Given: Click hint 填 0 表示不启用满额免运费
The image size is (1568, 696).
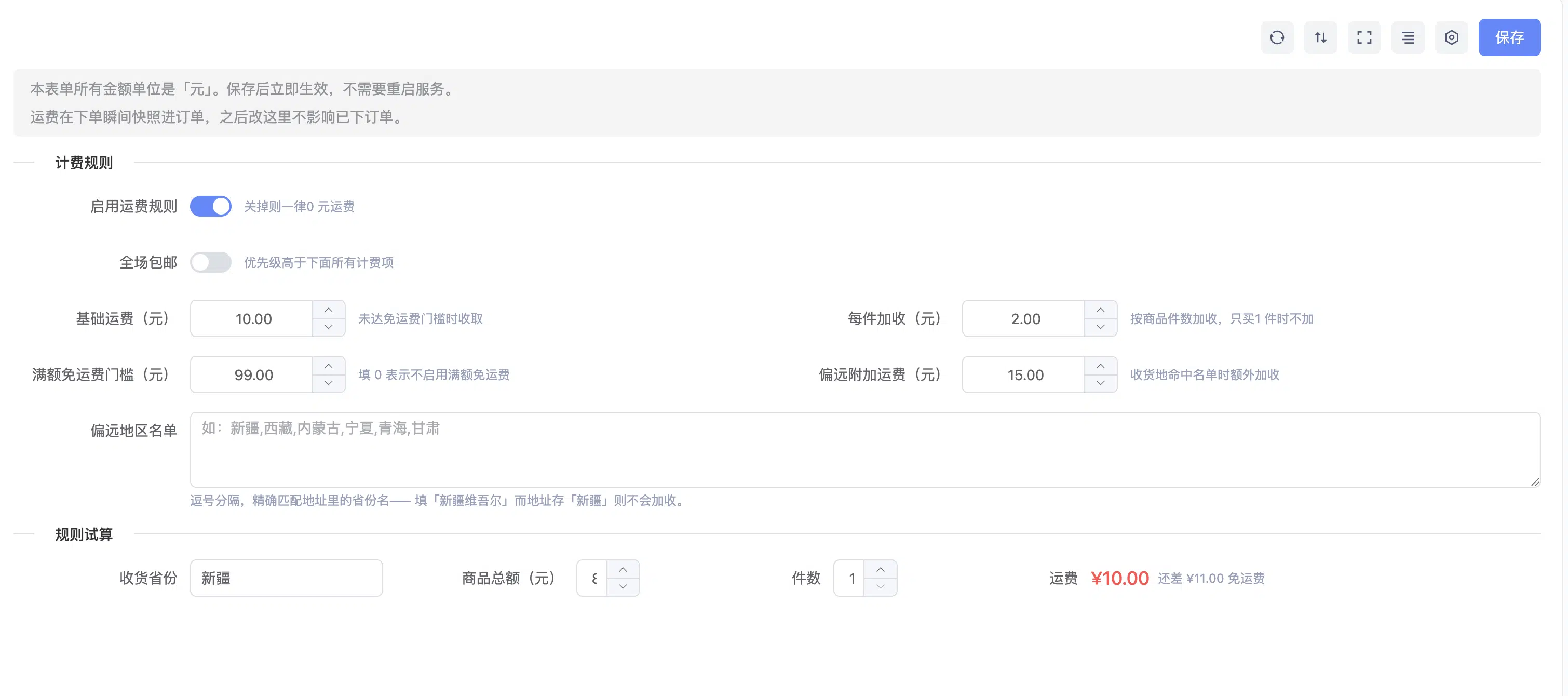Looking at the screenshot, I should coord(434,374).
